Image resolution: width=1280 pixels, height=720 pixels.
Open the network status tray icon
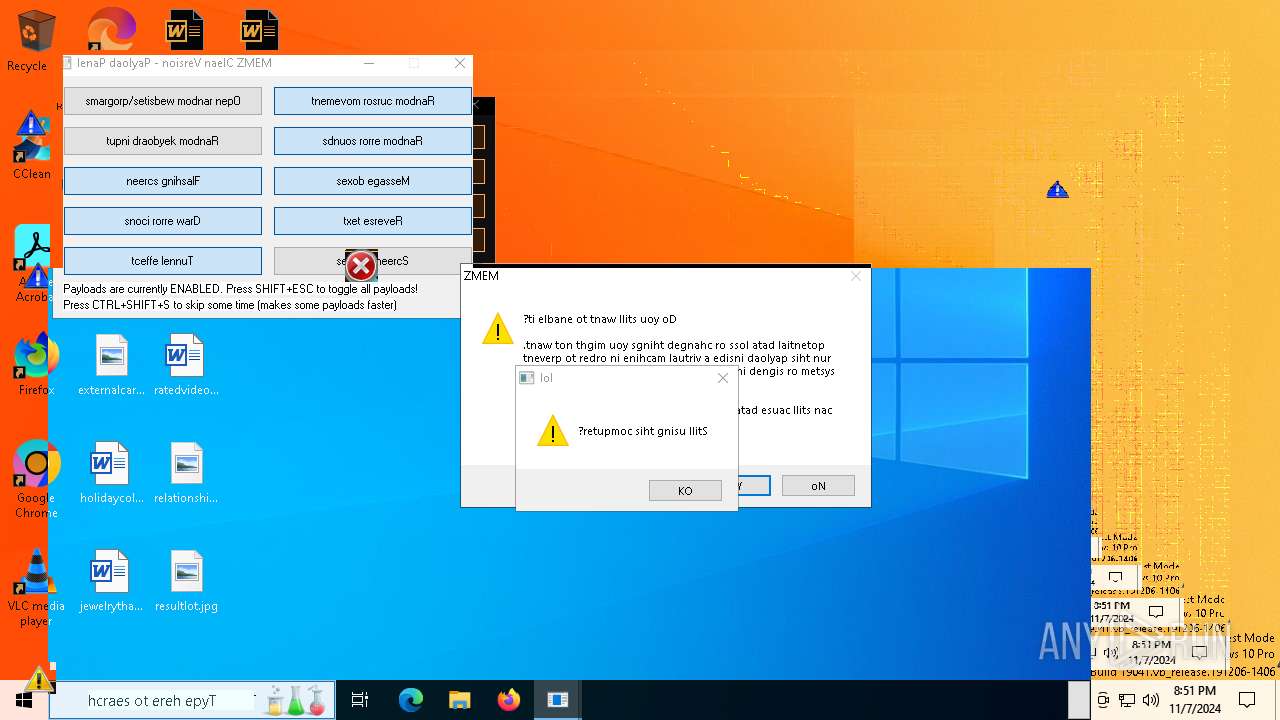pos(1127,700)
